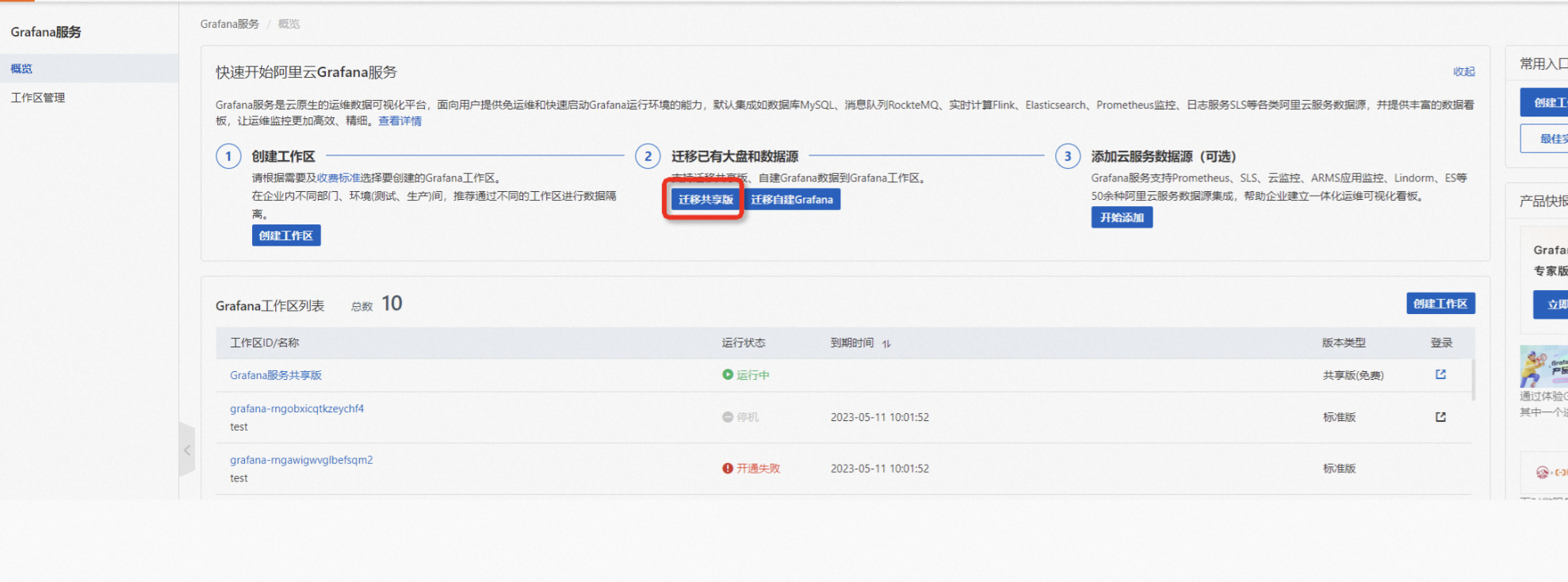Click 标准版 in rngobxicqtkzeychf4 row
The image size is (1568, 582).
pyautogui.click(x=1339, y=417)
